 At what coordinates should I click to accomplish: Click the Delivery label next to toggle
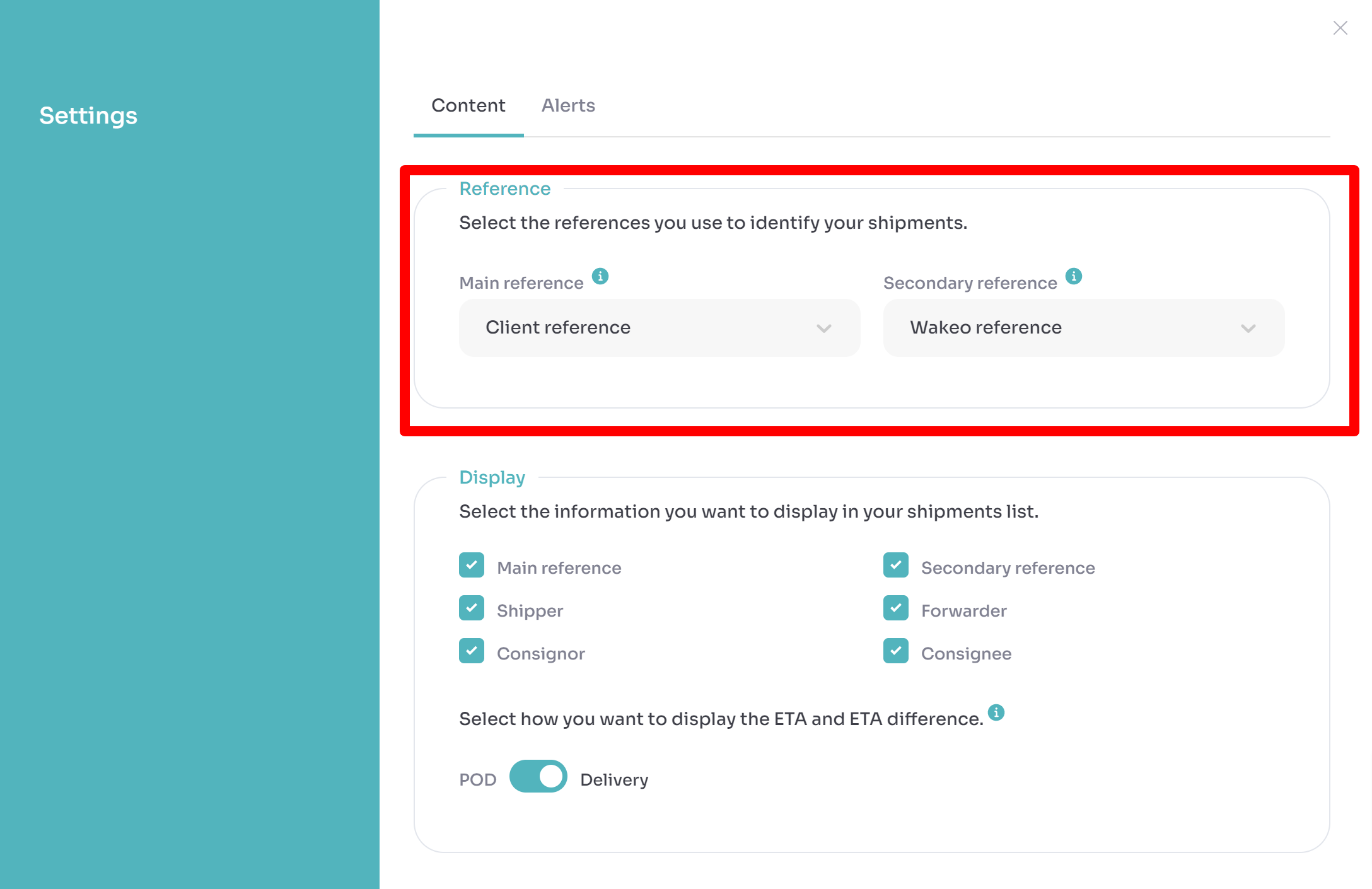pos(614,780)
